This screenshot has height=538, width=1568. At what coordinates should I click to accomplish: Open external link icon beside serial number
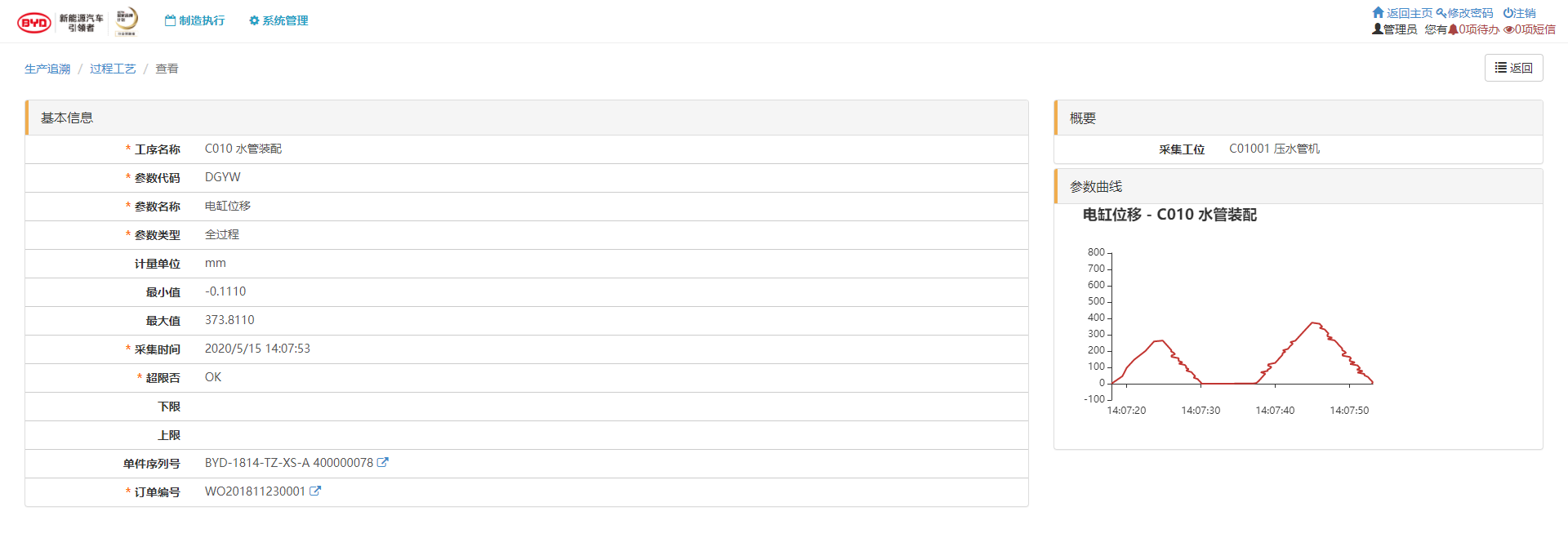pyautogui.click(x=382, y=463)
